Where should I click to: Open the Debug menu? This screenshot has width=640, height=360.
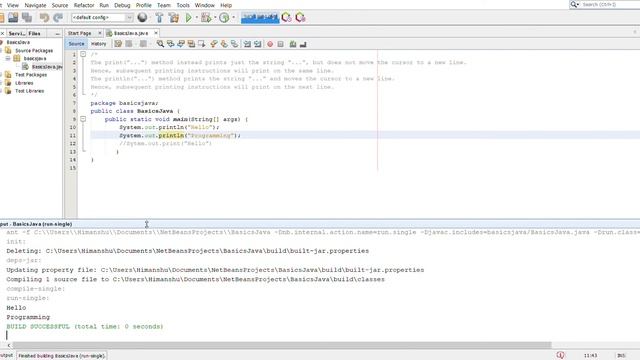coord(122,5)
